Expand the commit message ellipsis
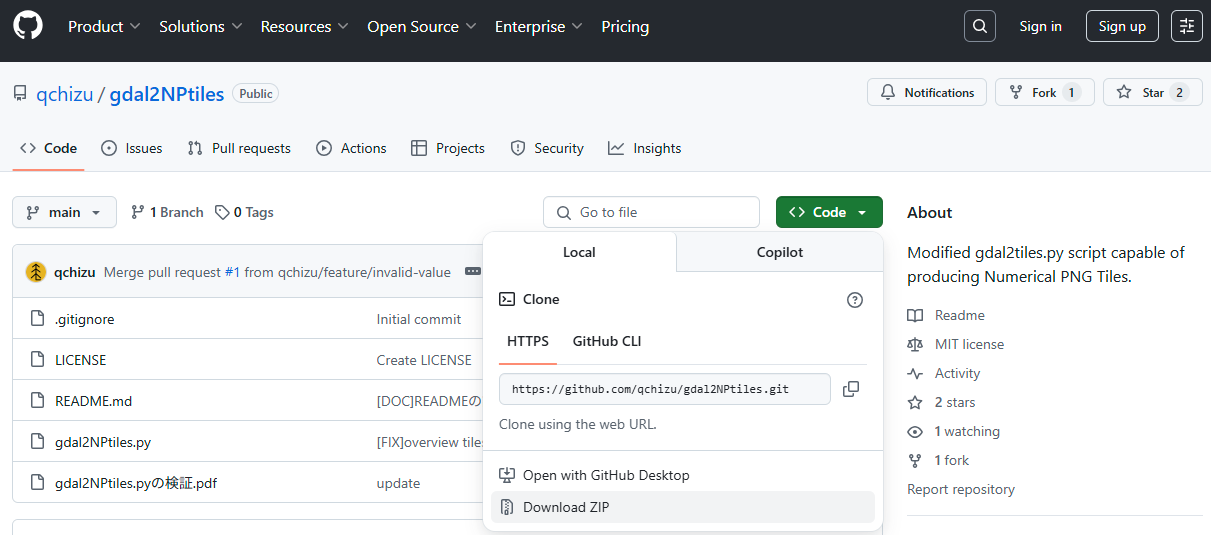 click(473, 272)
